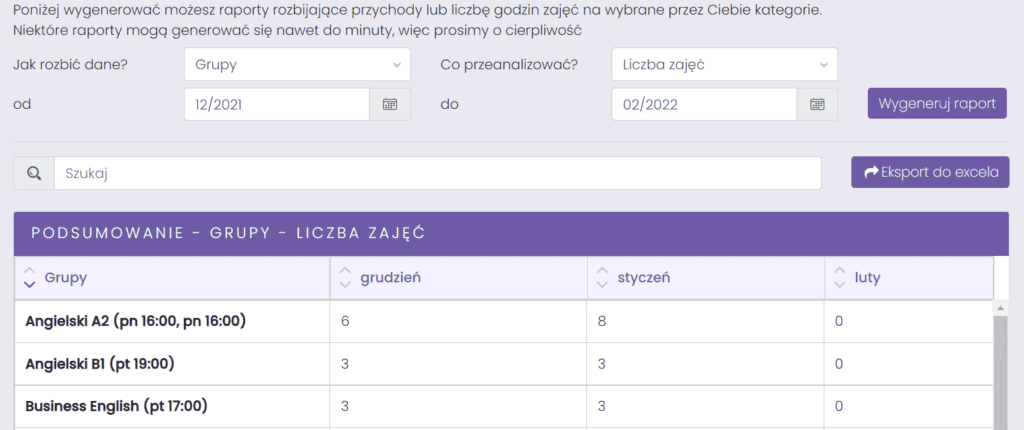The height and width of the screenshot is (430, 1024).
Task: Click the 'do' date field showing 02/2022
Action: 704,105
